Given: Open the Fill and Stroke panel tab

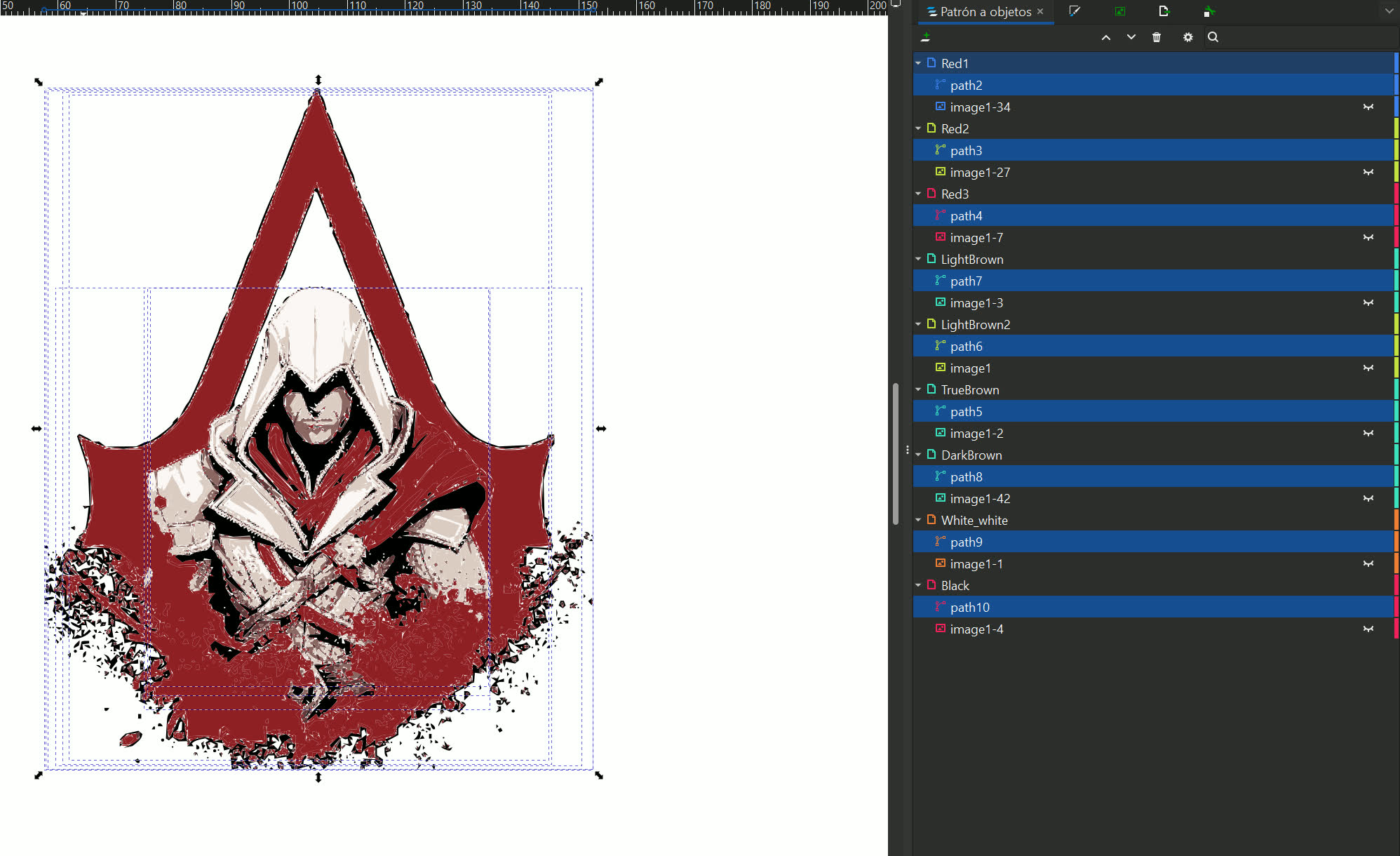Looking at the screenshot, I should 1074,11.
